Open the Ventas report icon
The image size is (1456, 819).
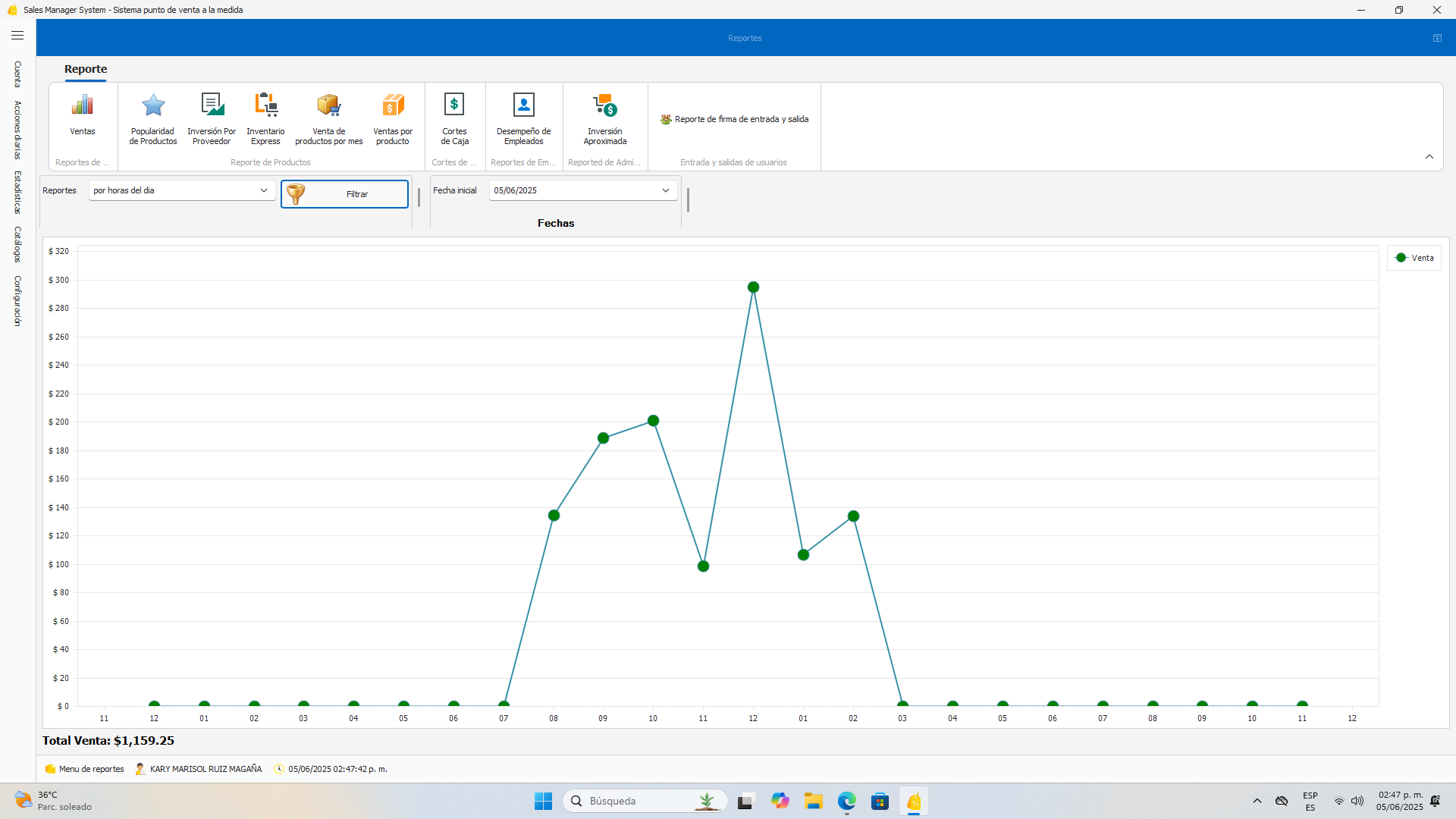click(x=83, y=114)
